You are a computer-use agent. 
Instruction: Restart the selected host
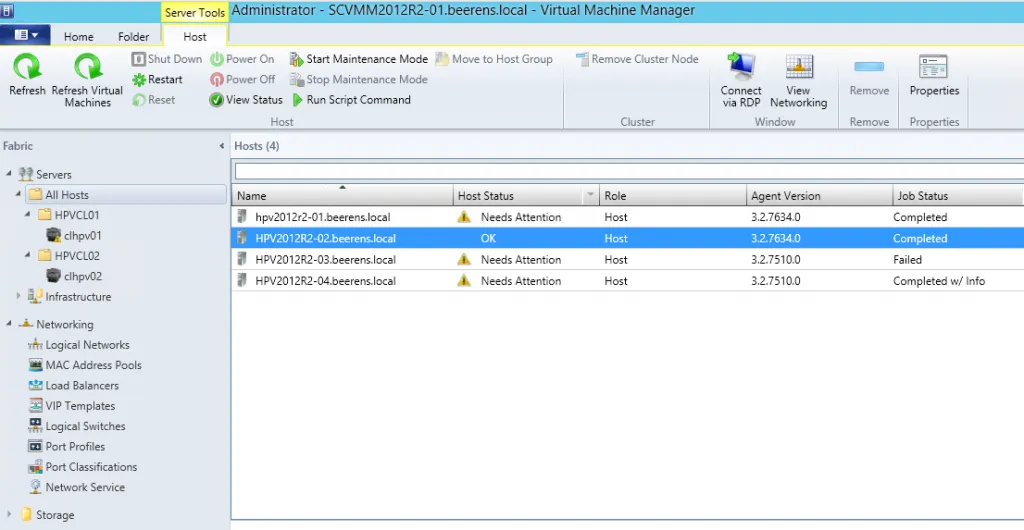157,79
